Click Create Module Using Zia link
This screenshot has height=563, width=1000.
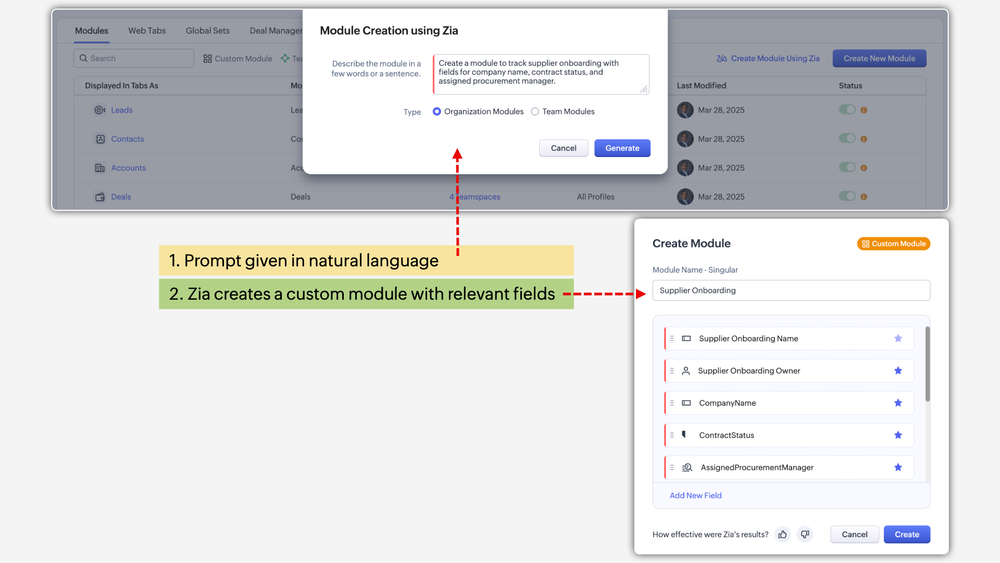pyautogui.click(x=775, y=58)
